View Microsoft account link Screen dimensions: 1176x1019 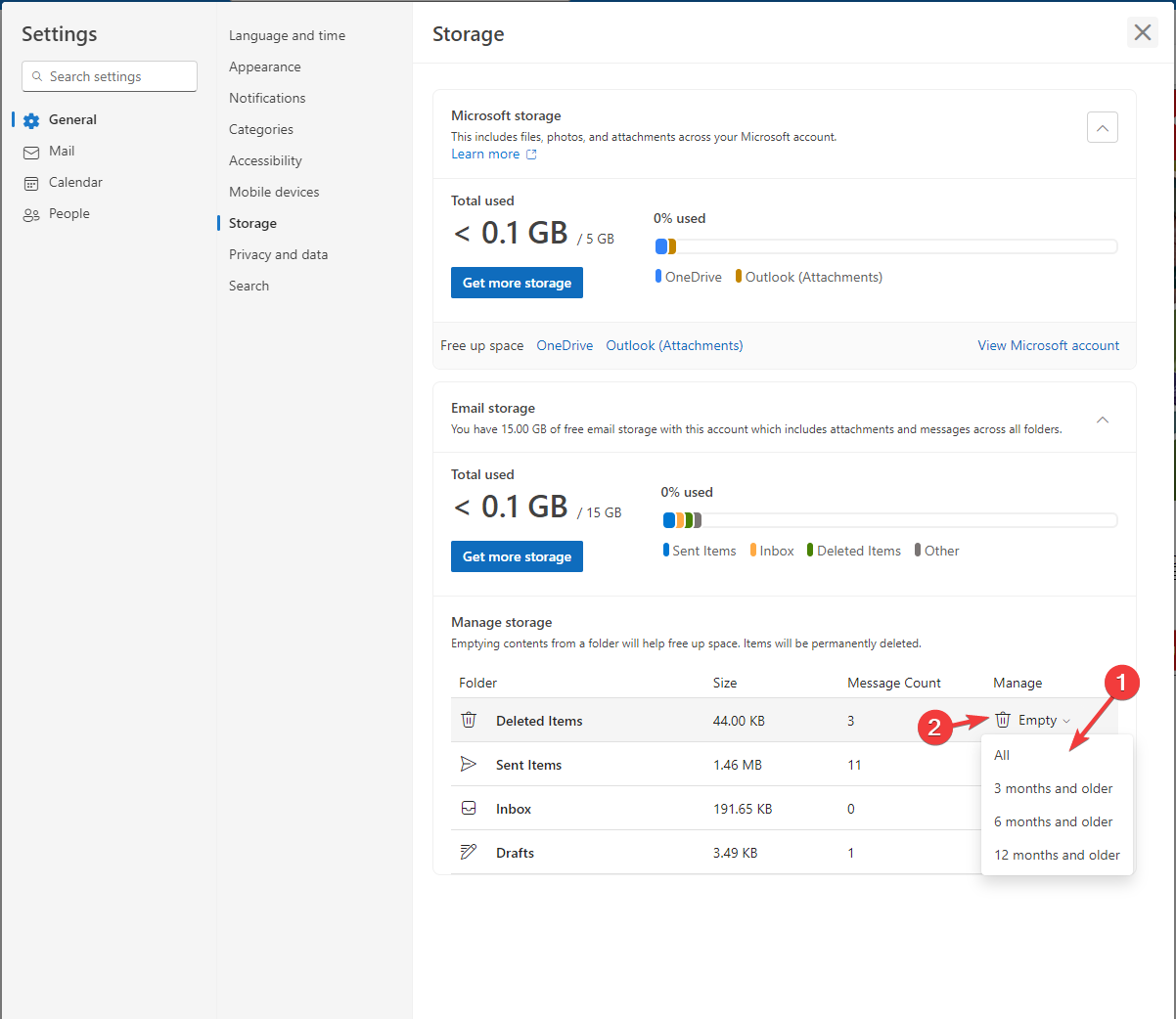click(1048, 345)
